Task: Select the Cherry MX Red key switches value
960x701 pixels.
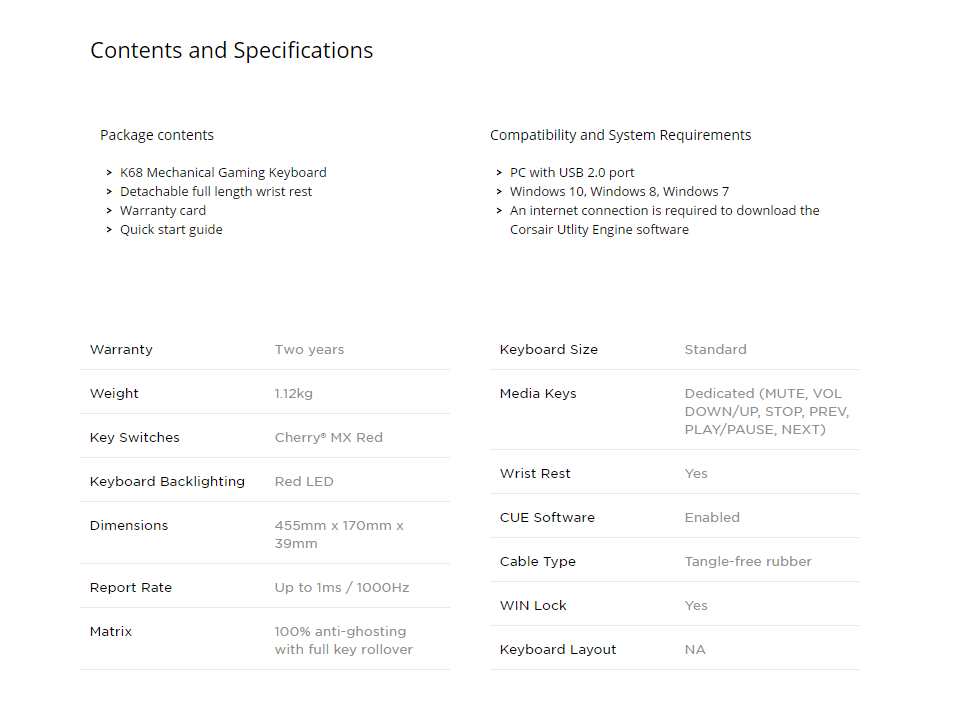Action: 329,438
